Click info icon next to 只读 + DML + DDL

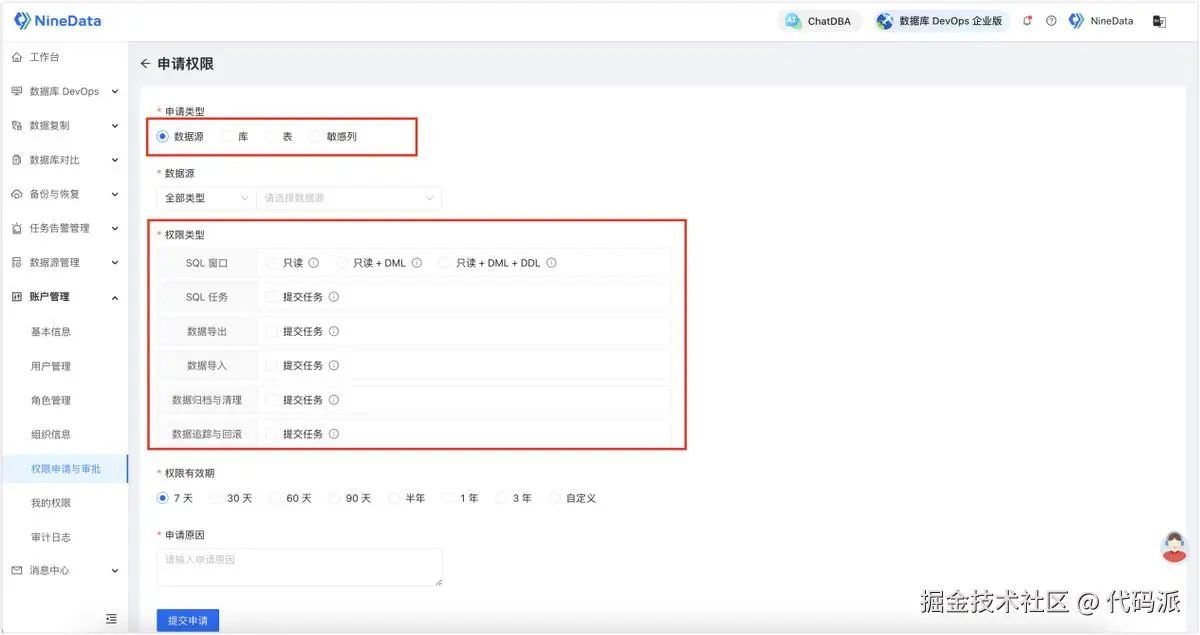tap(551, 263)
